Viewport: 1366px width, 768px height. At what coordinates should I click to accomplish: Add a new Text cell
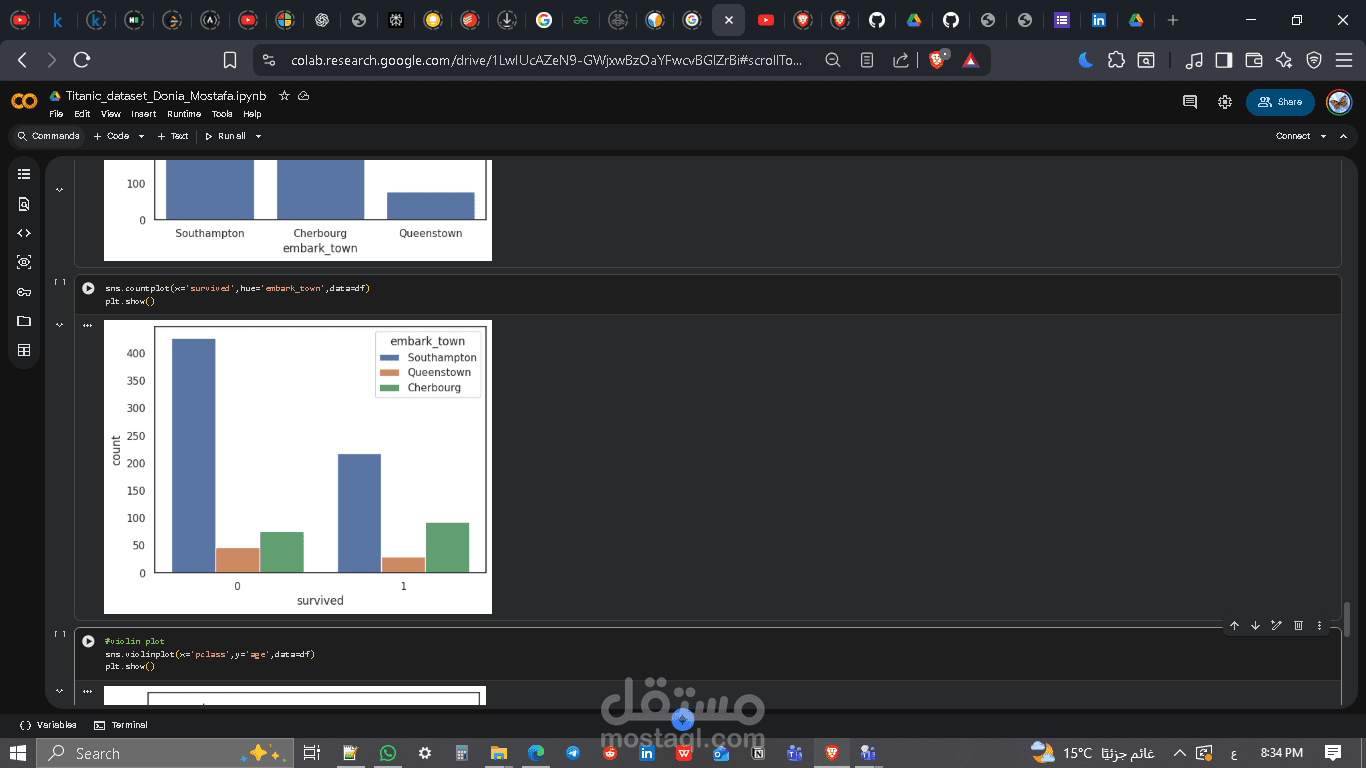click(x=173, y=136)
